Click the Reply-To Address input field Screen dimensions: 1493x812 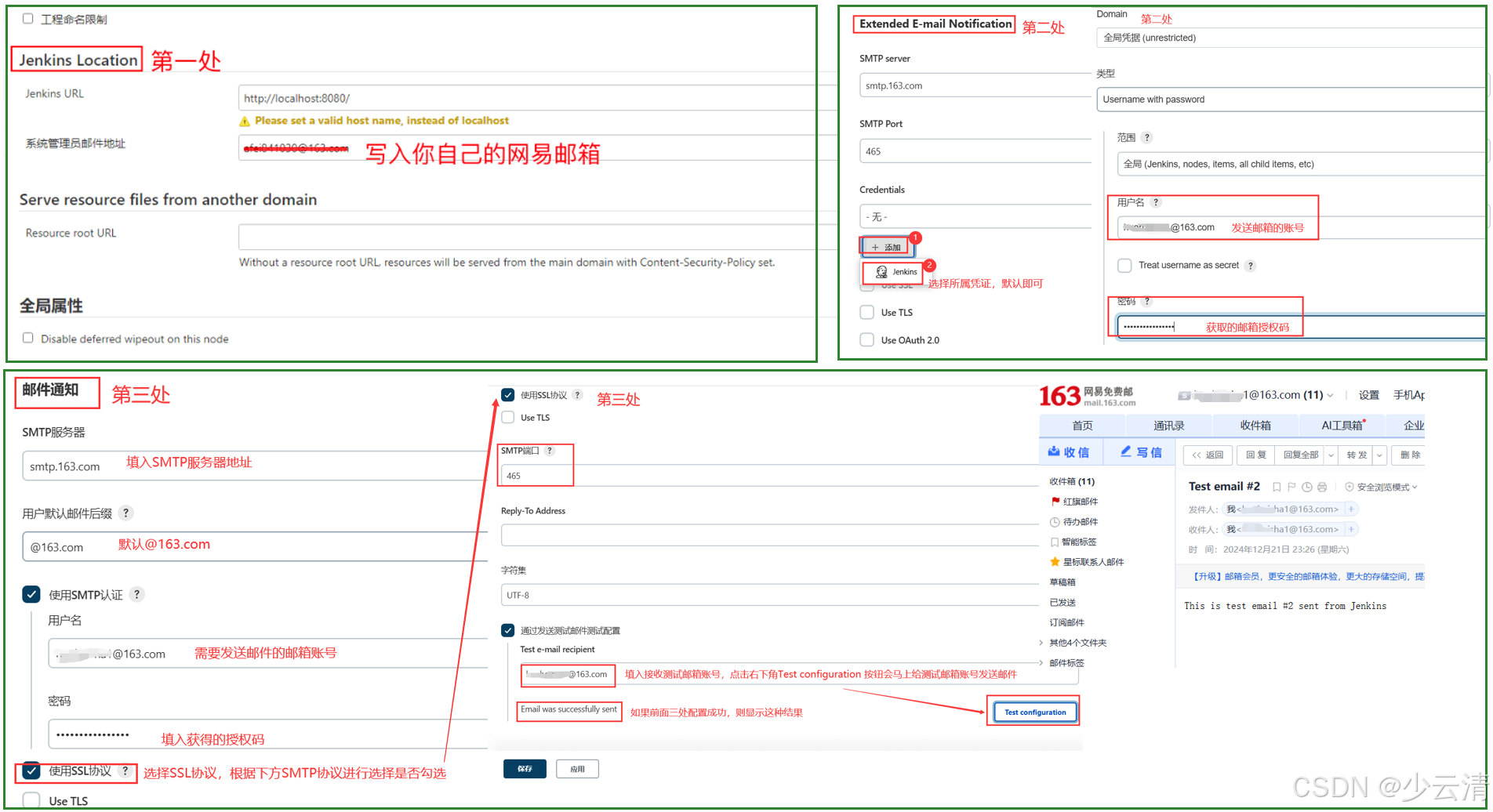tap(769, 535)
